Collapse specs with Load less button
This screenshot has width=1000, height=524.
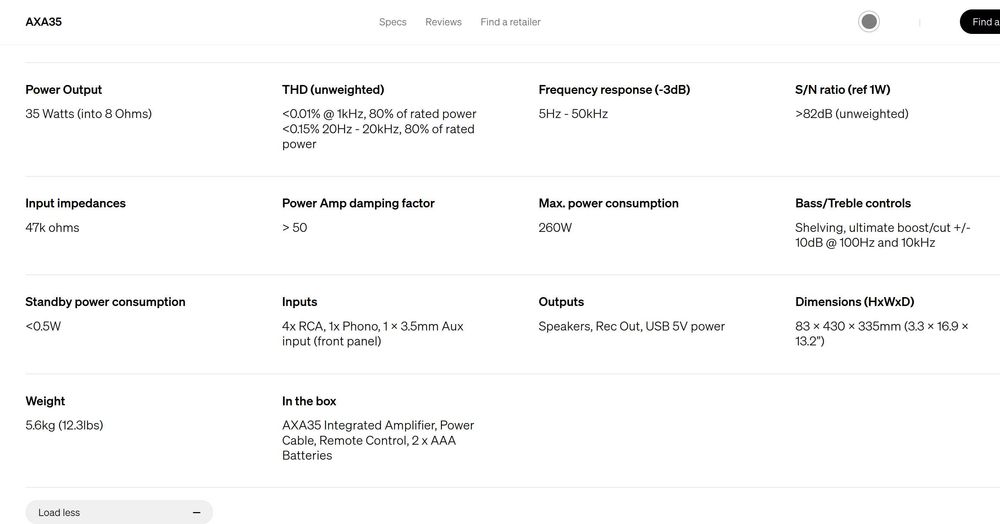click(x=119, y=512)
